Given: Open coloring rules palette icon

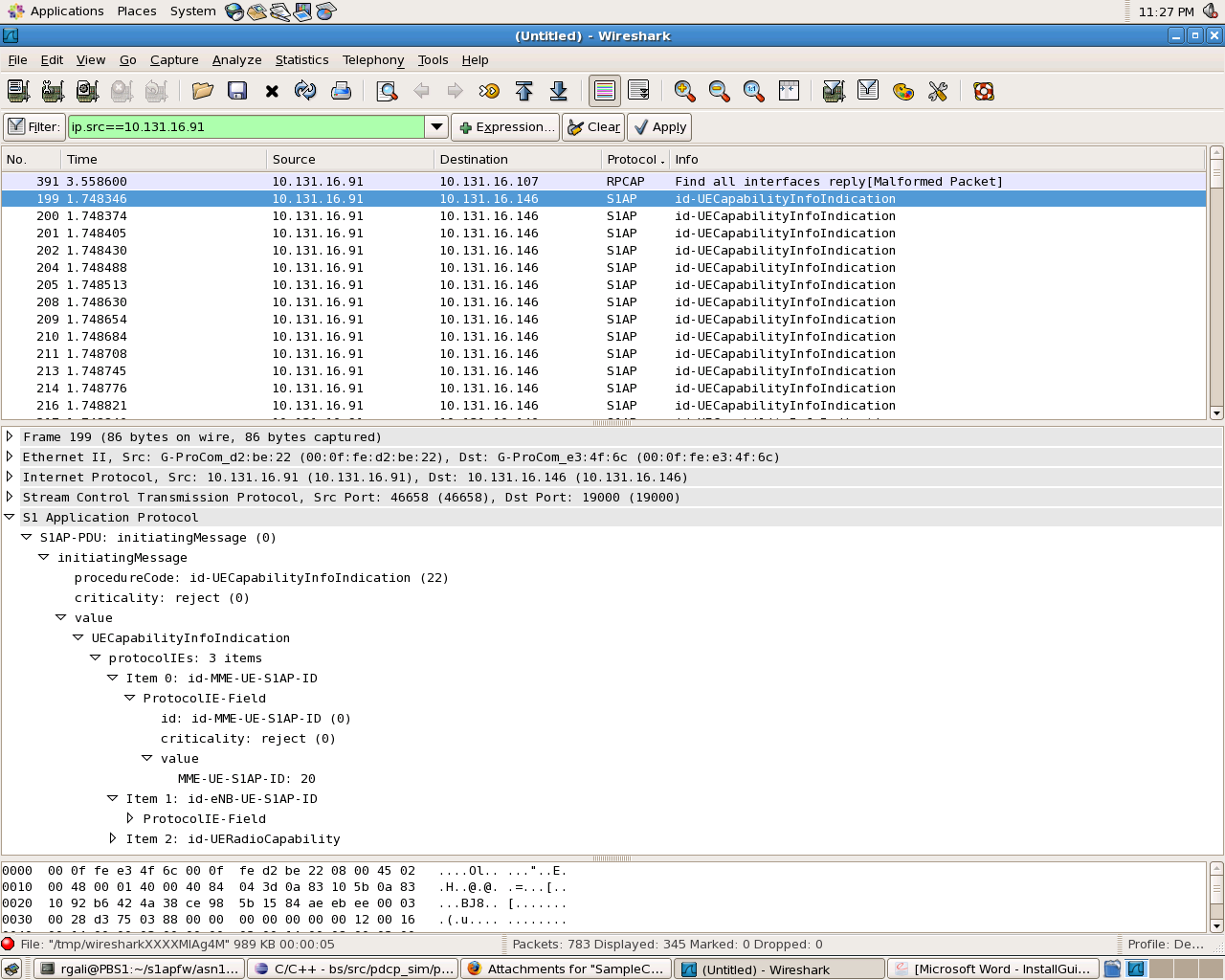Looking at the screenshot, I should 902,91.
